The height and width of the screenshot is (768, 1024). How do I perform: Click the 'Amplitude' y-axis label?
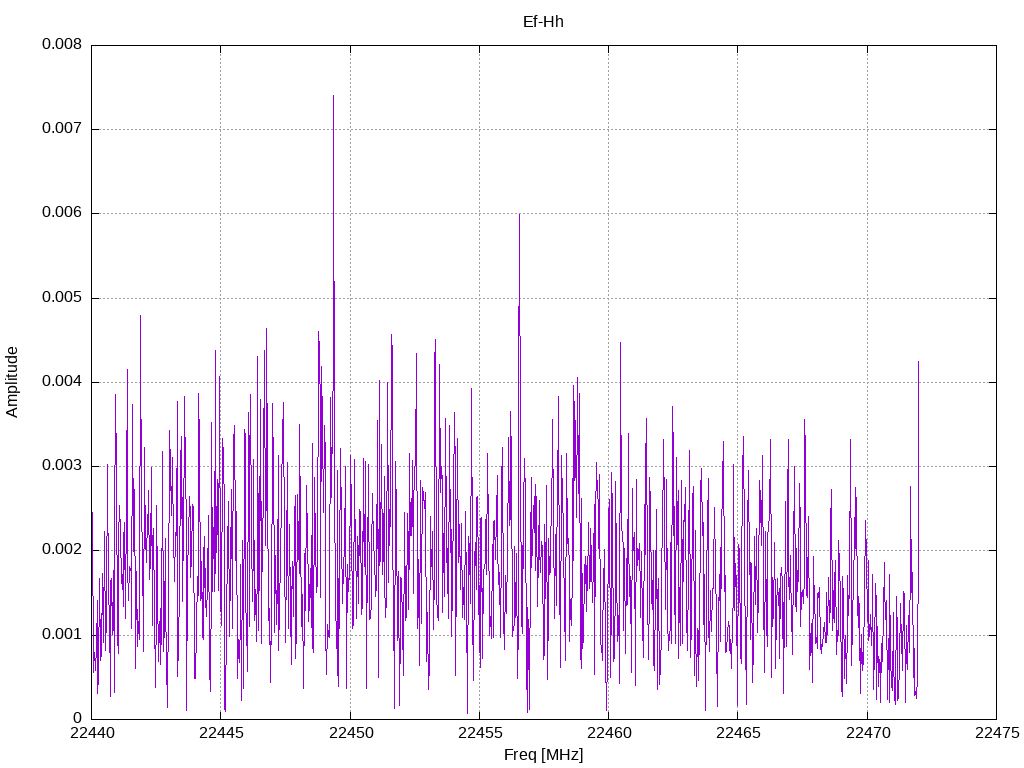coord(12,382)
